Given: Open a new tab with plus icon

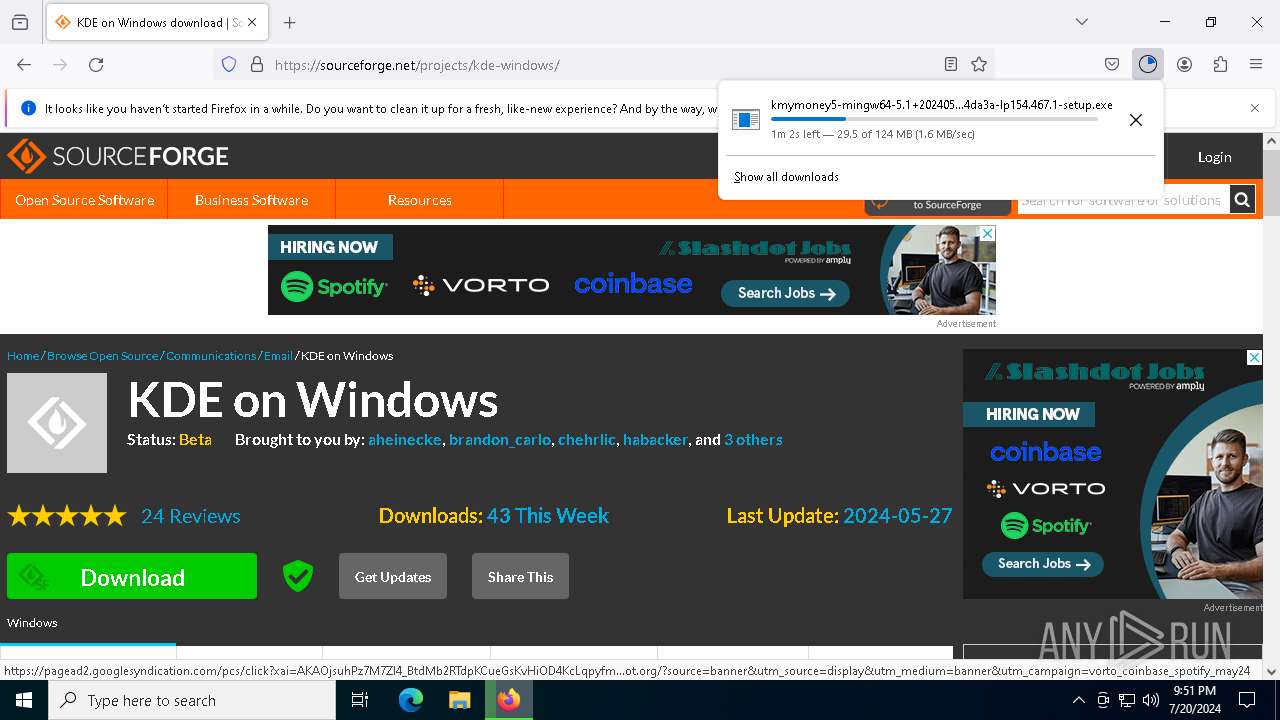Looking at the screenshot, I should pyautogui.click(x=289, y=22).
